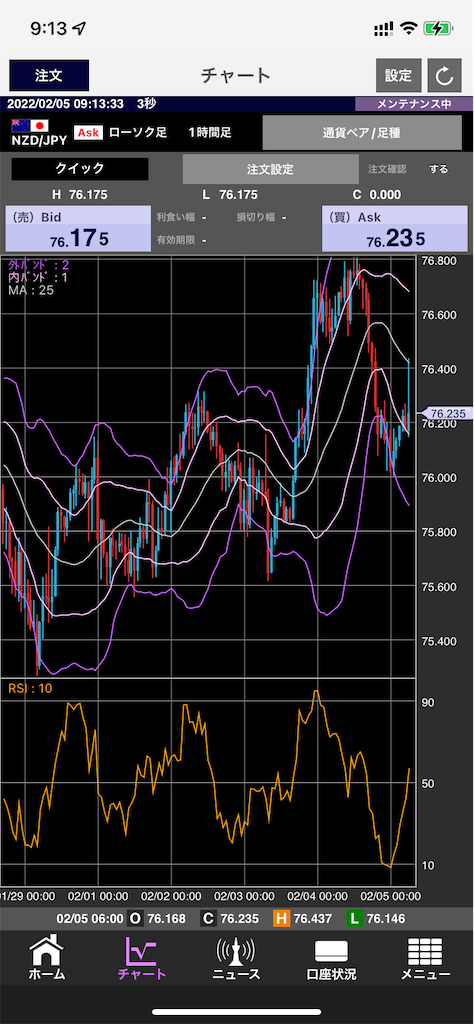Toggle the red Ask price type badge
This screenshot has height=1024, width=474.
coord(88,133)
